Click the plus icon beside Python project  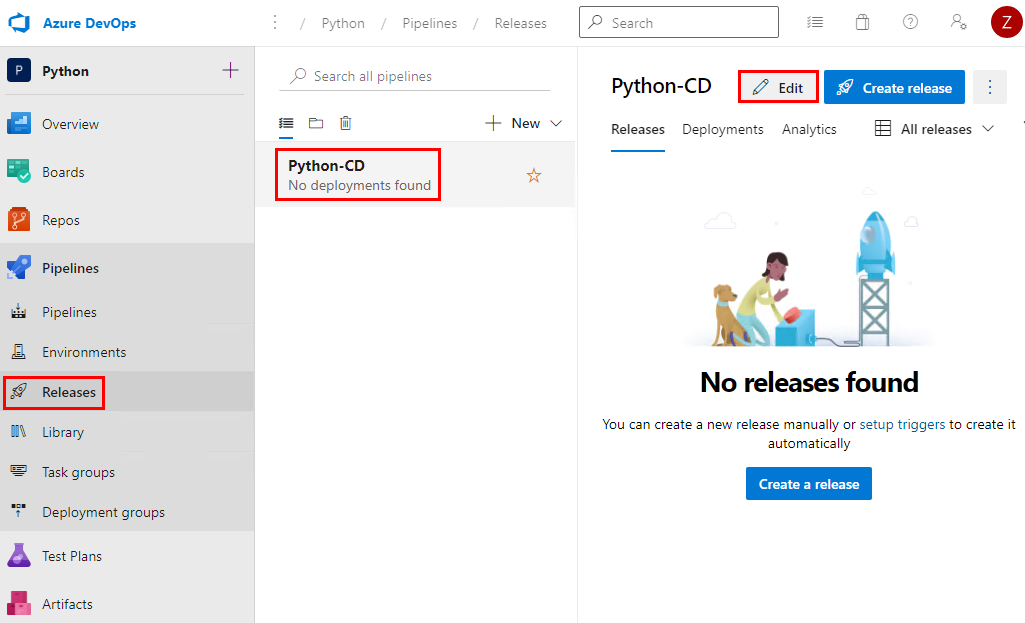click(x=230, y=70)
